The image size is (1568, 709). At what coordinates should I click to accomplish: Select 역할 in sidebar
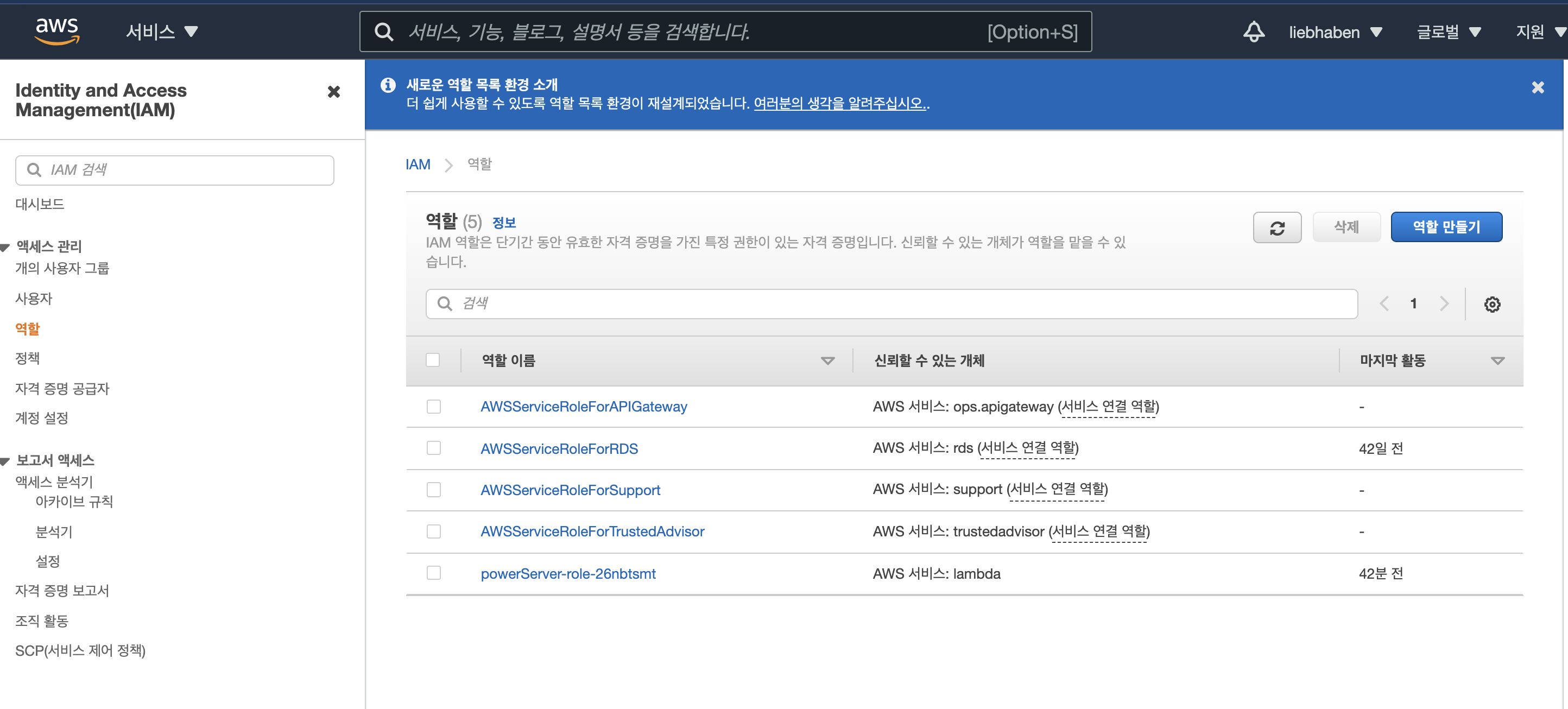click(x=27, y=329)
